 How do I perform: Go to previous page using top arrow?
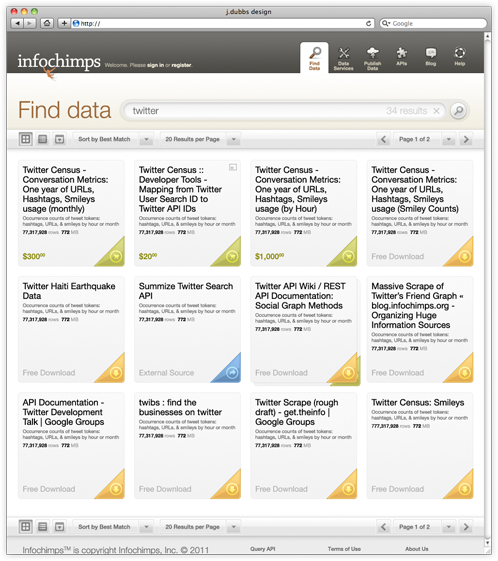tap(384, 139)
